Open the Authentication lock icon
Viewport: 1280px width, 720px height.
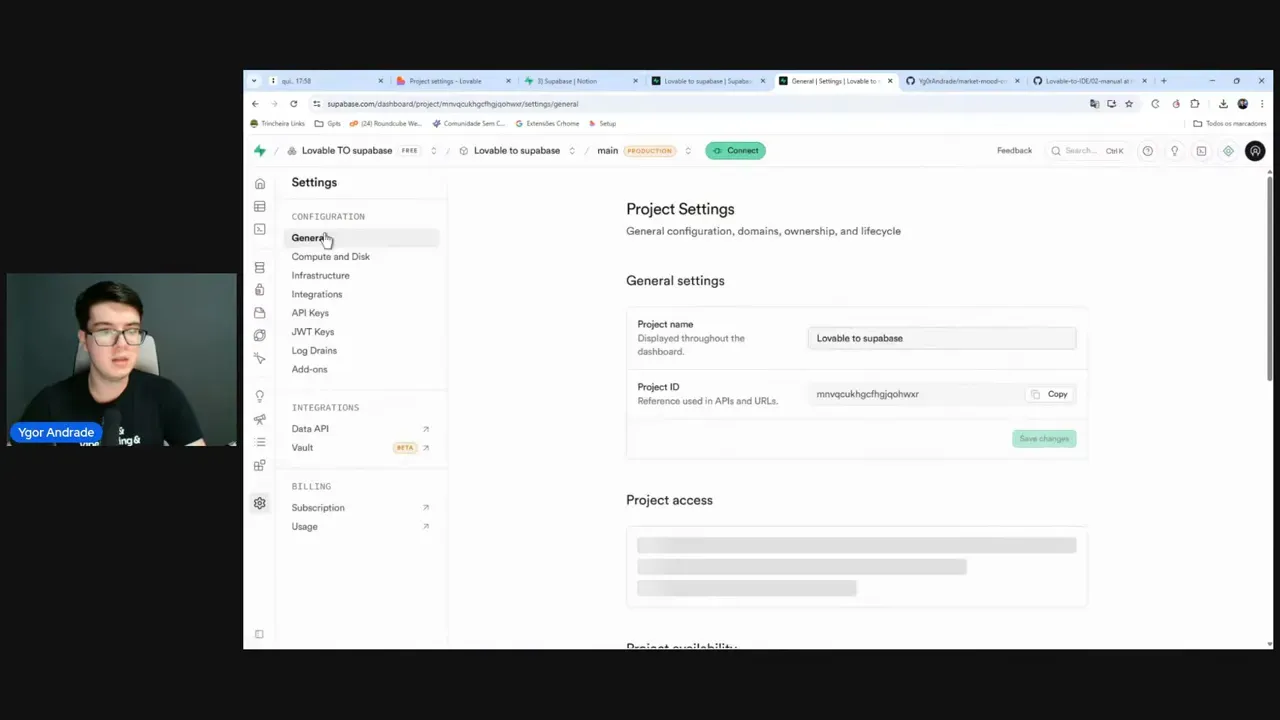tap(260, 290)
